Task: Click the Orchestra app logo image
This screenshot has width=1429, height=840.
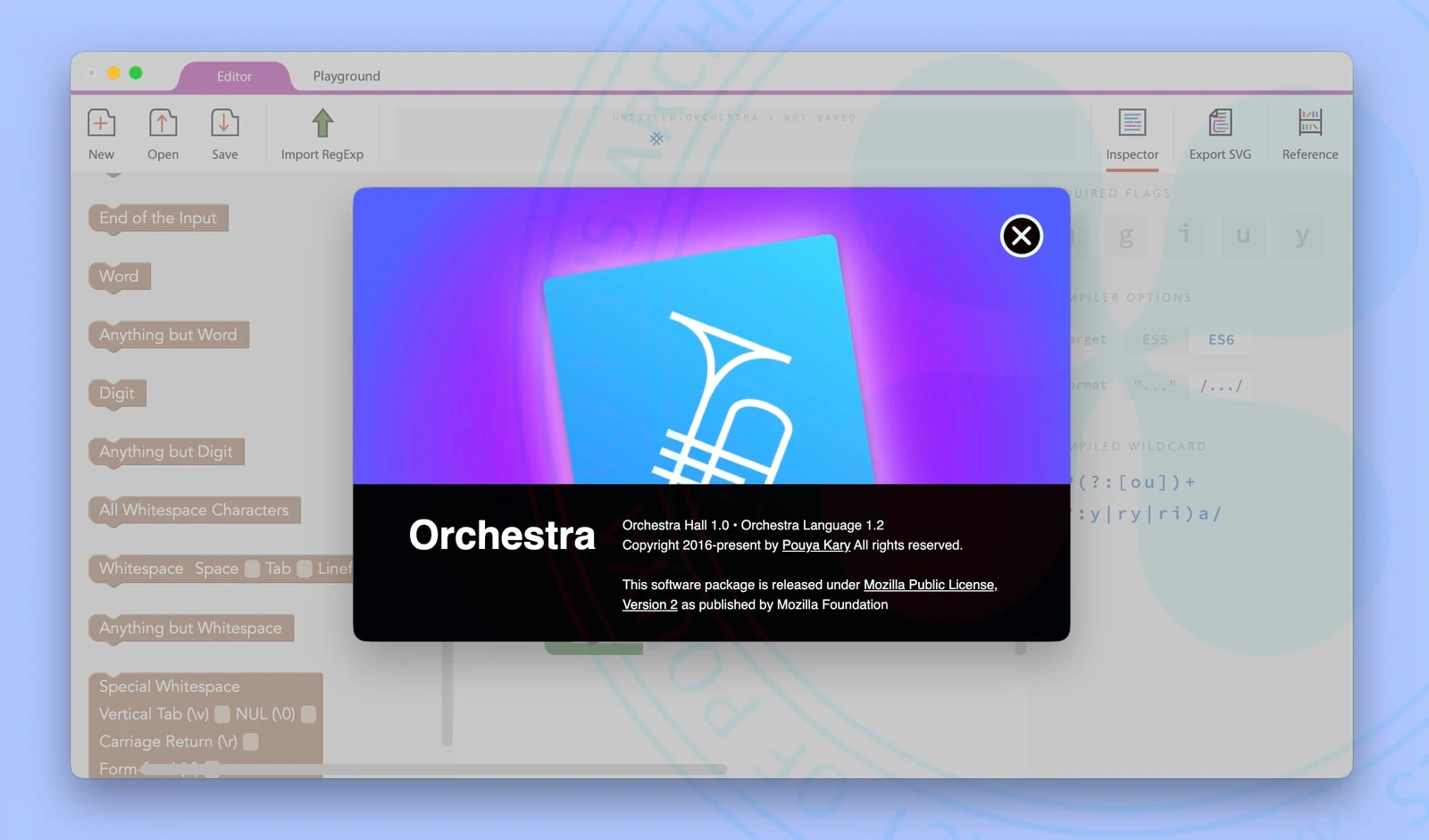Action: tap(711, 359)
